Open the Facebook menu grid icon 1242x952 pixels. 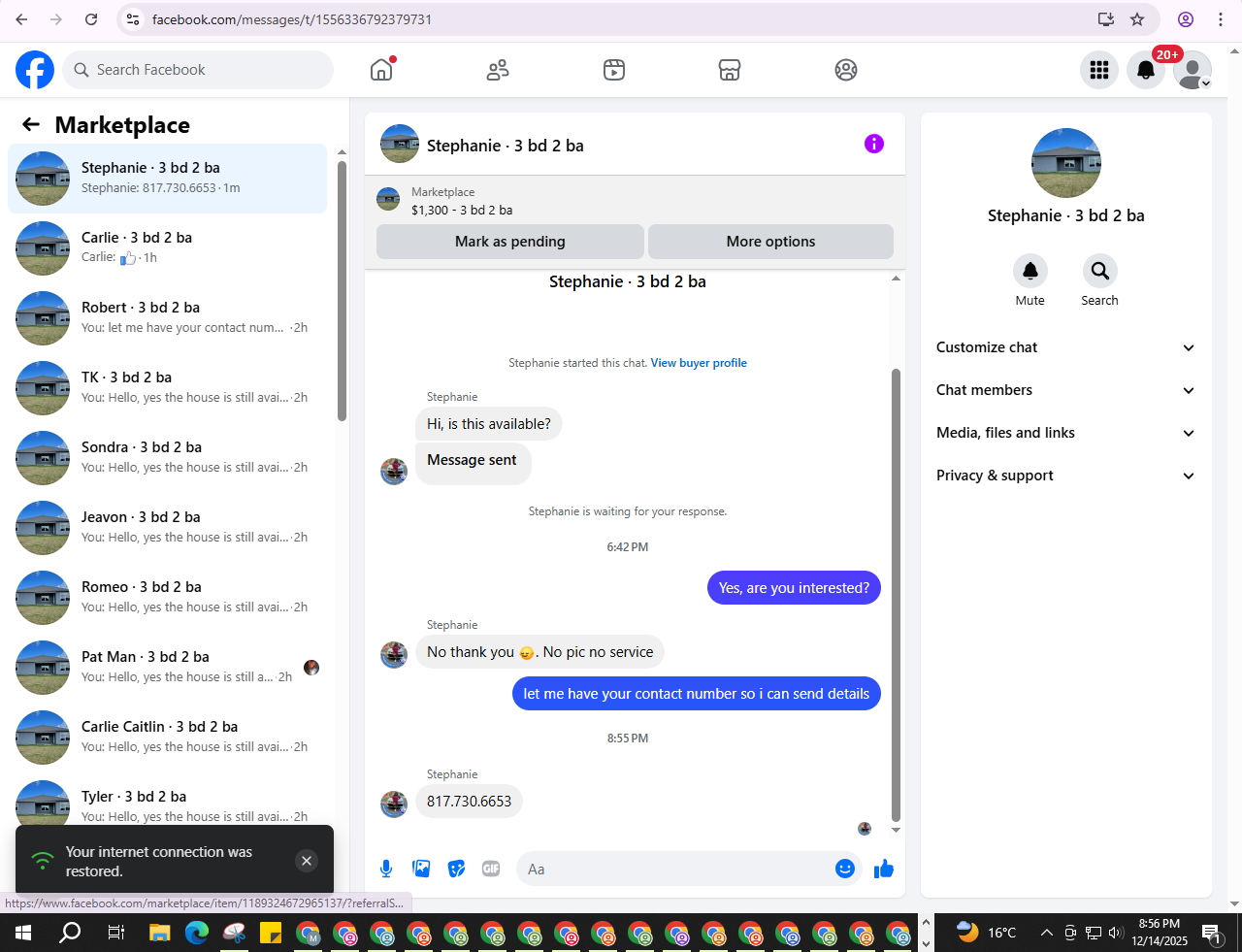(x=1099, y=70)
